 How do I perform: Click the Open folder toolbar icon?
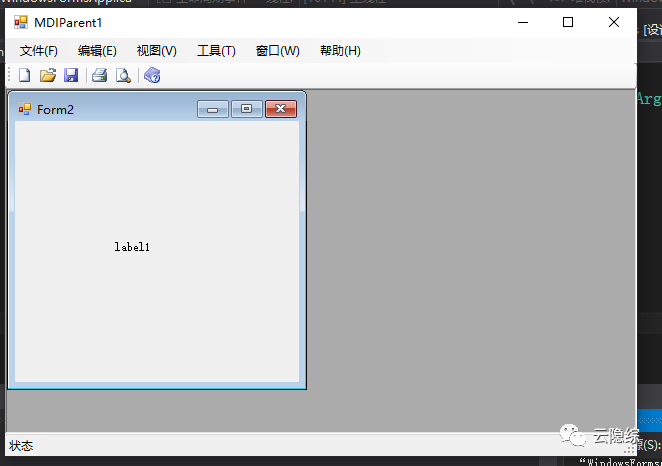(48, 76)
